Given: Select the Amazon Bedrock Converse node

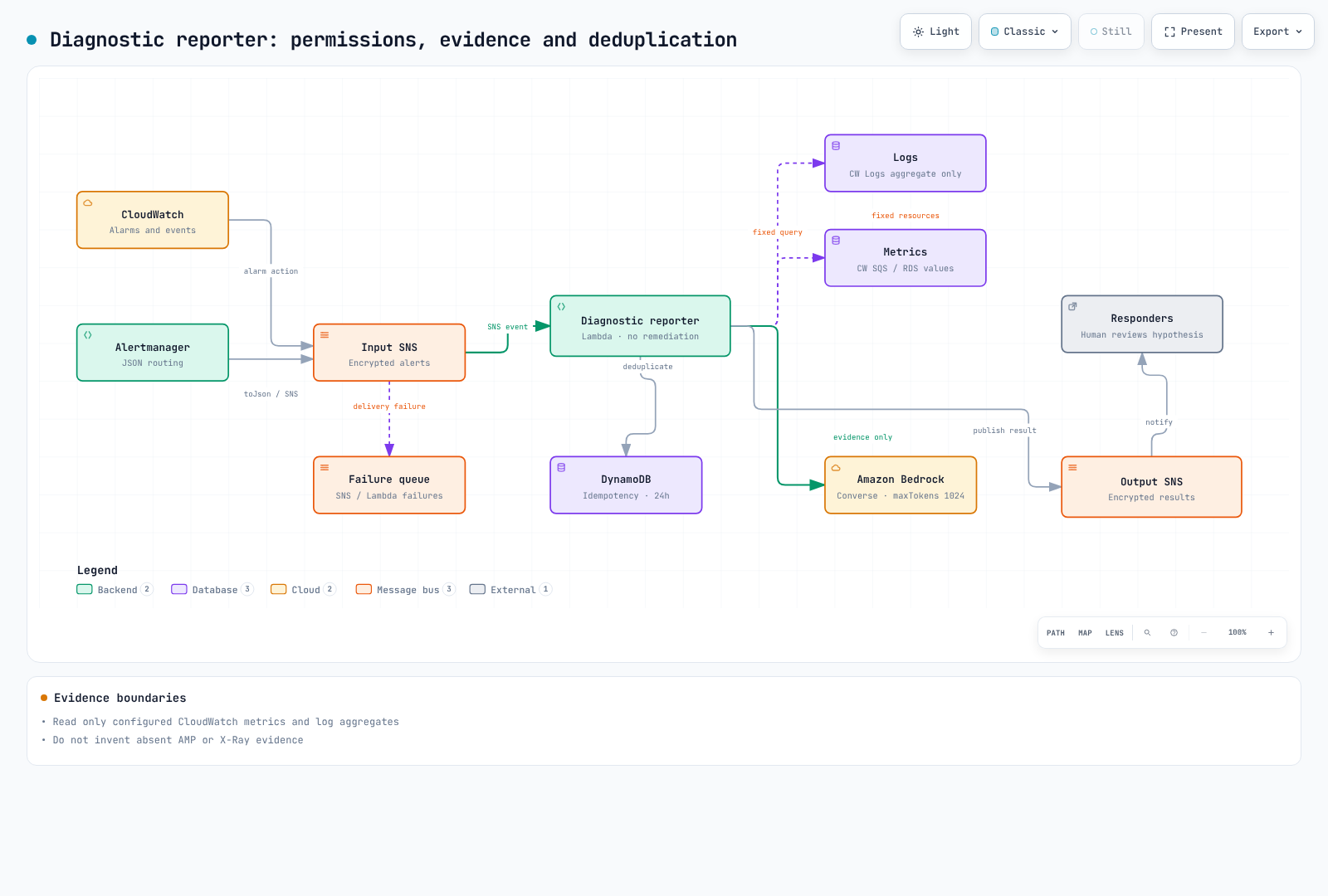Looking at the screenshot, I should [x=901, y=485].
